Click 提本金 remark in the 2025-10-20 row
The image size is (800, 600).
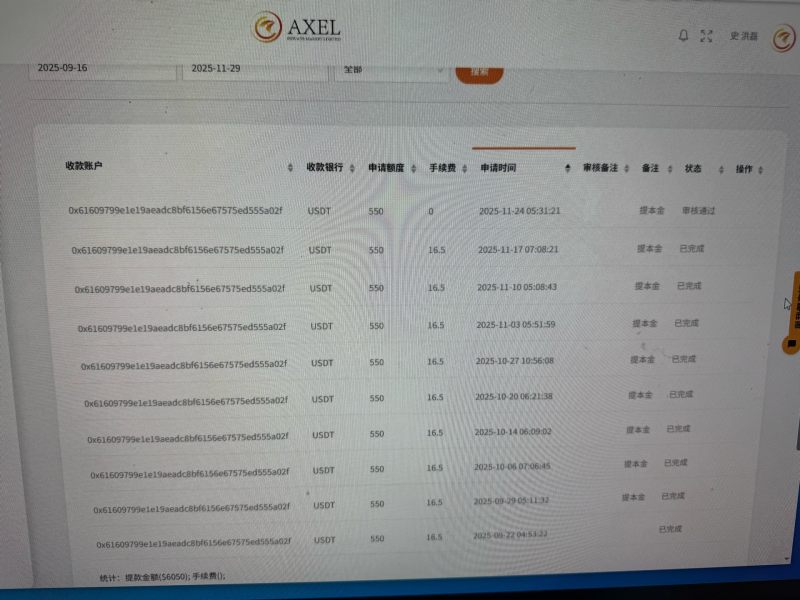640,395
